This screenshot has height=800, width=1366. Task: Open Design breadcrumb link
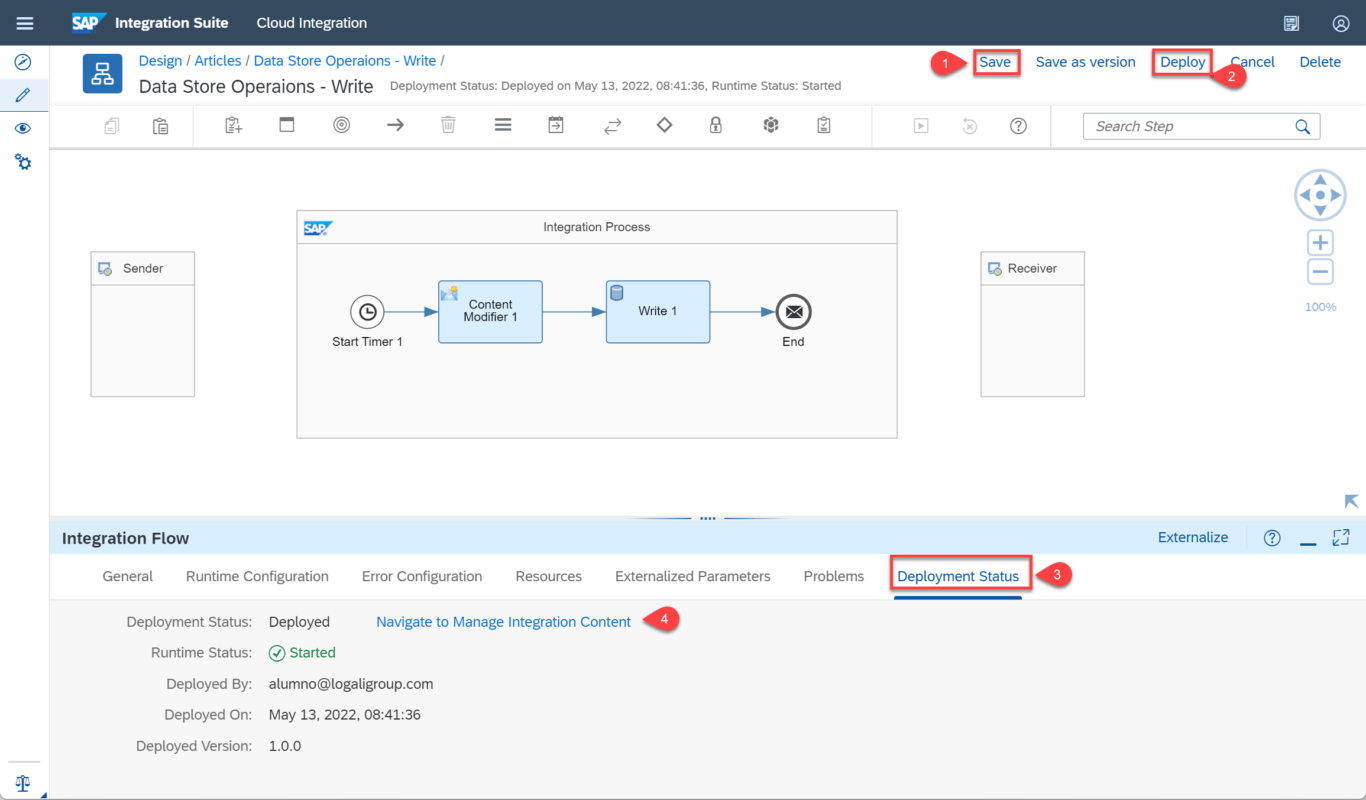(x=160, y=61)
